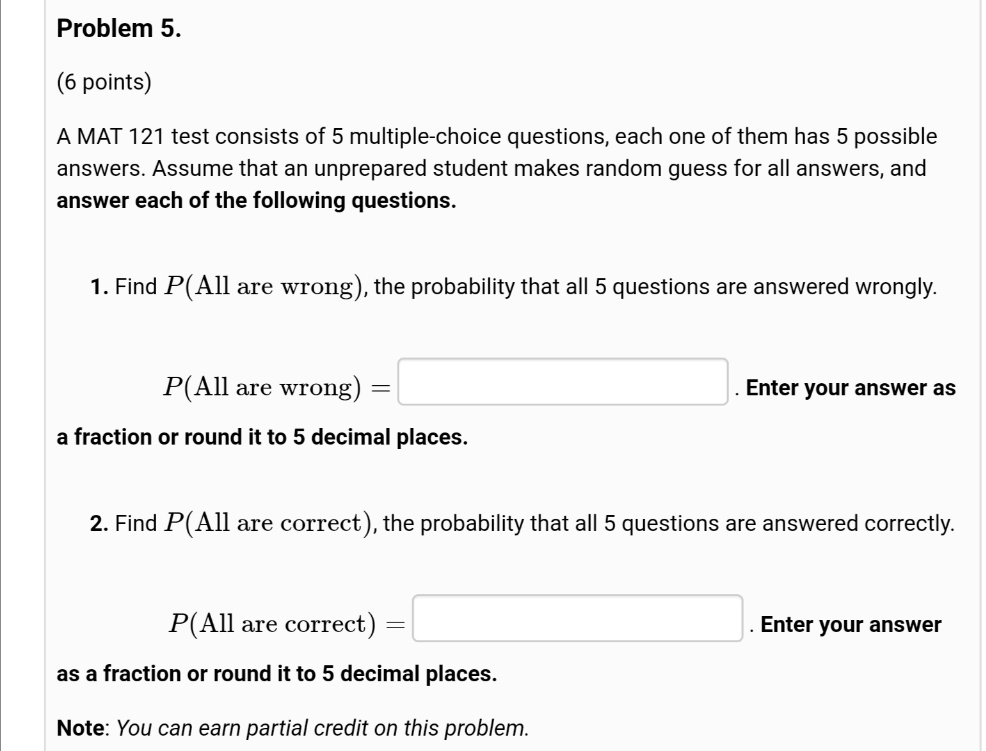986x751 pixels.
Task: Click the question number "2."
Action: 98,524
